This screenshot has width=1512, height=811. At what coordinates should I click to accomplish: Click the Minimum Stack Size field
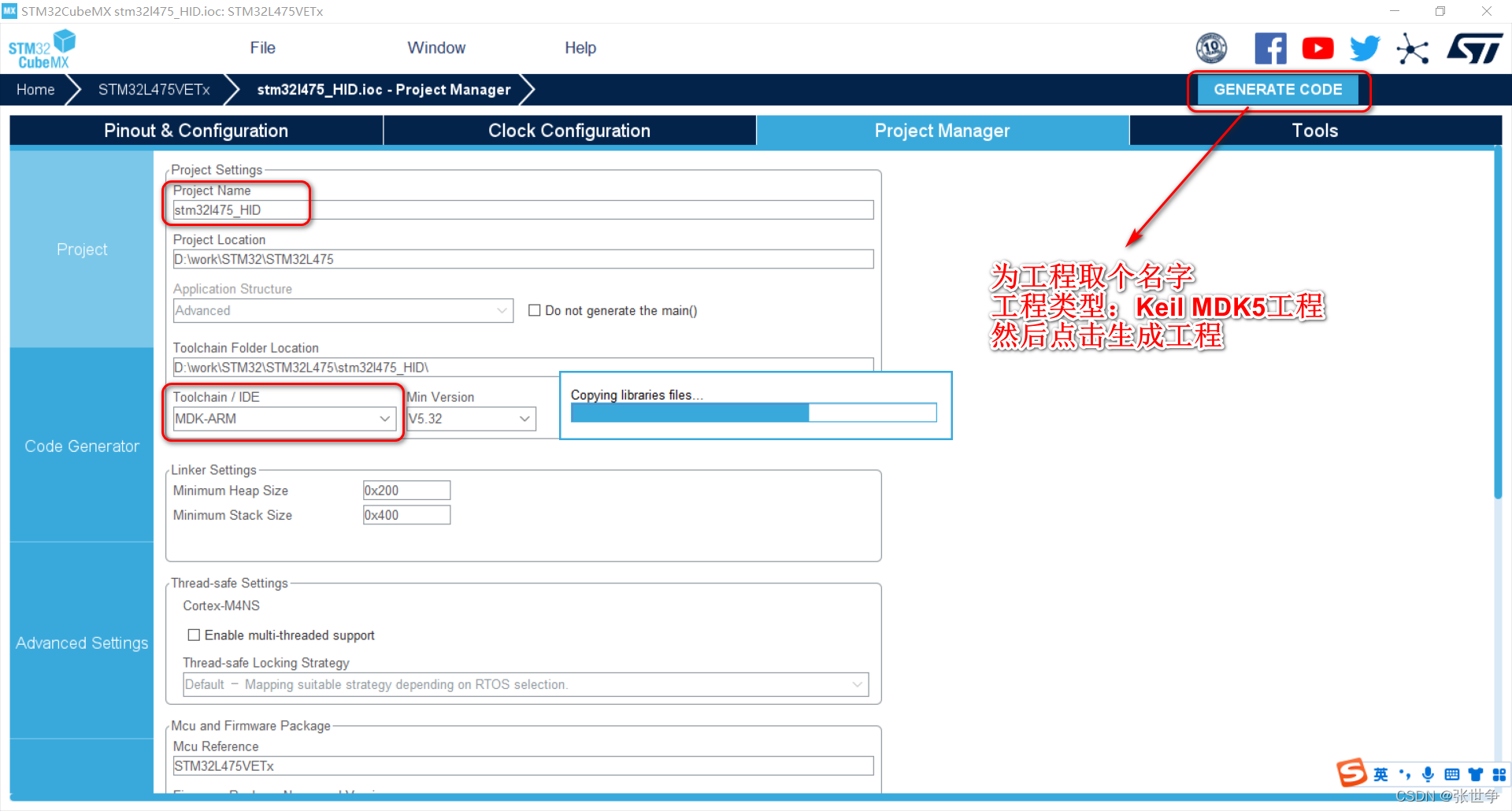point(406,515)
